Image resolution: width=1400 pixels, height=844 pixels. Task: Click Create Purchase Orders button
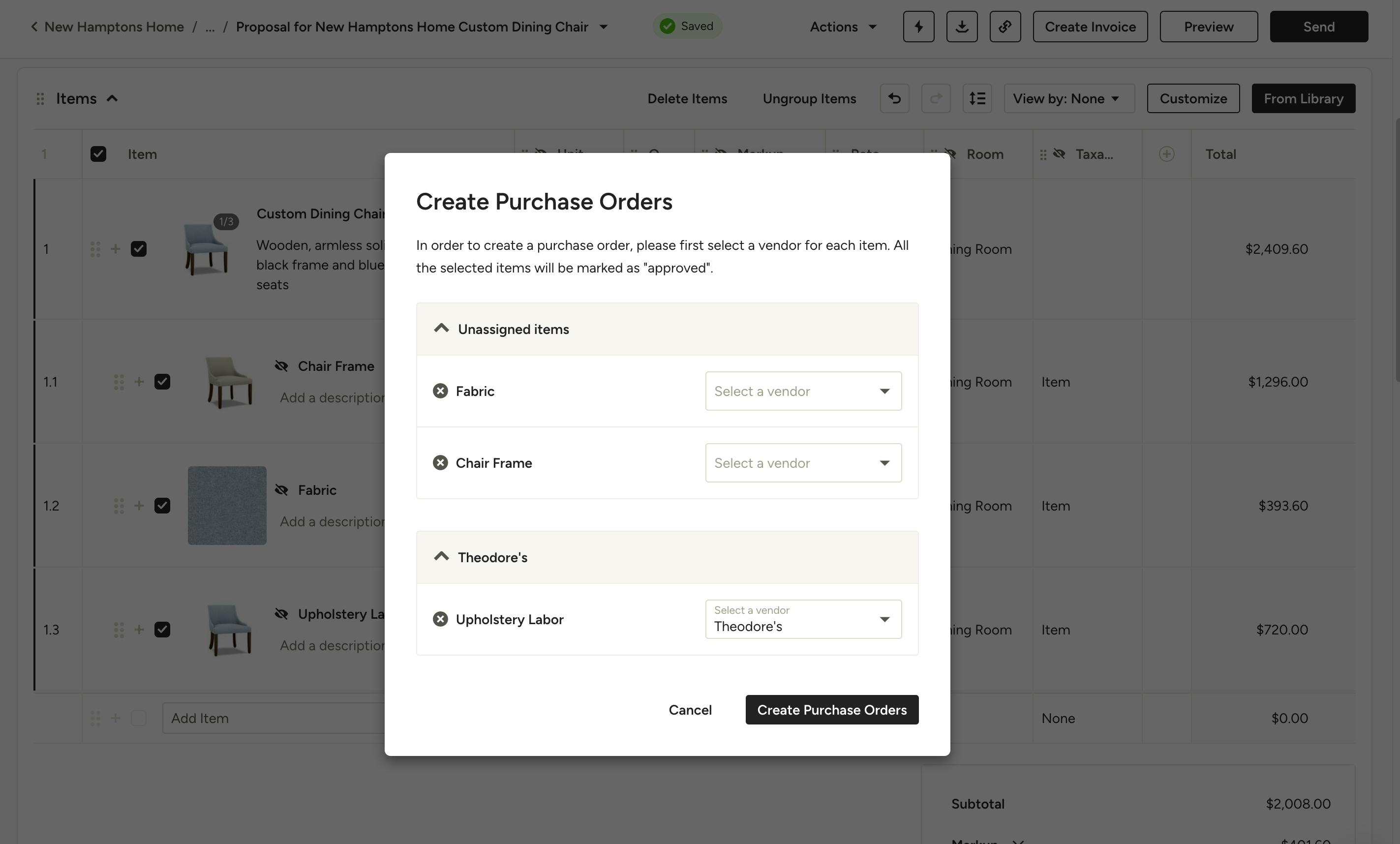[831, 710]
